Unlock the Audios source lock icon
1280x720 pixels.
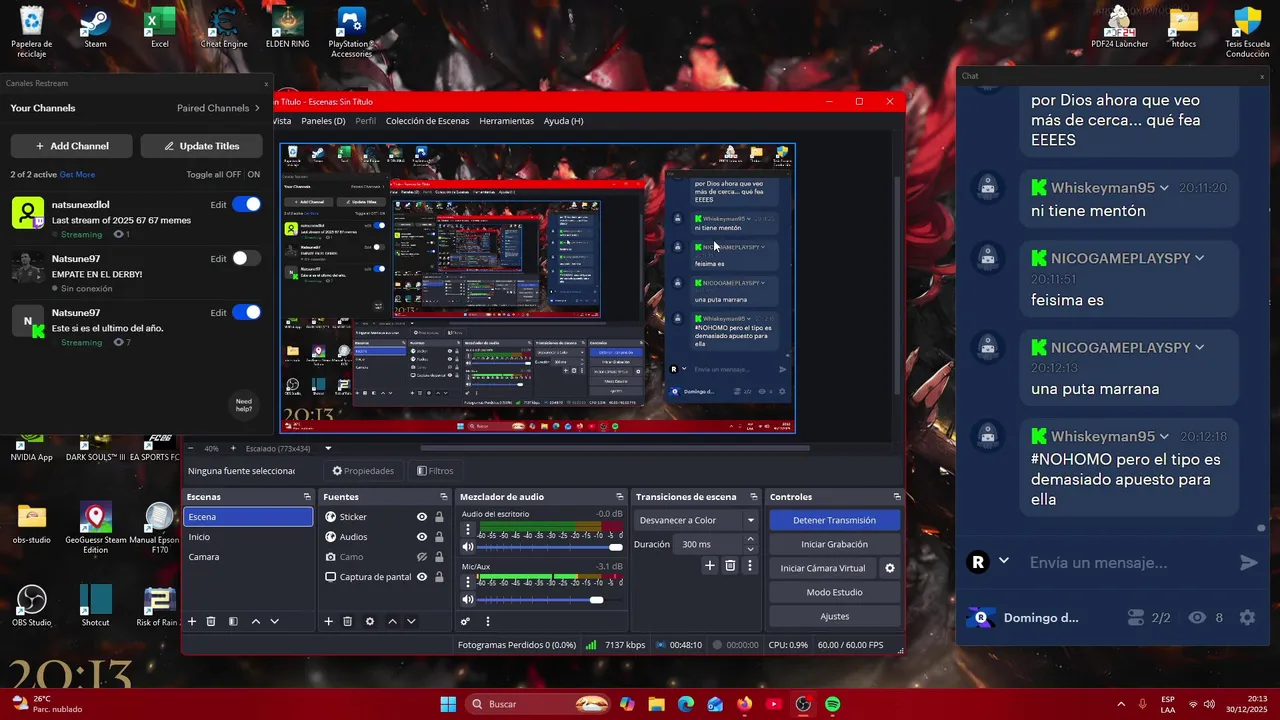point(439,537)
